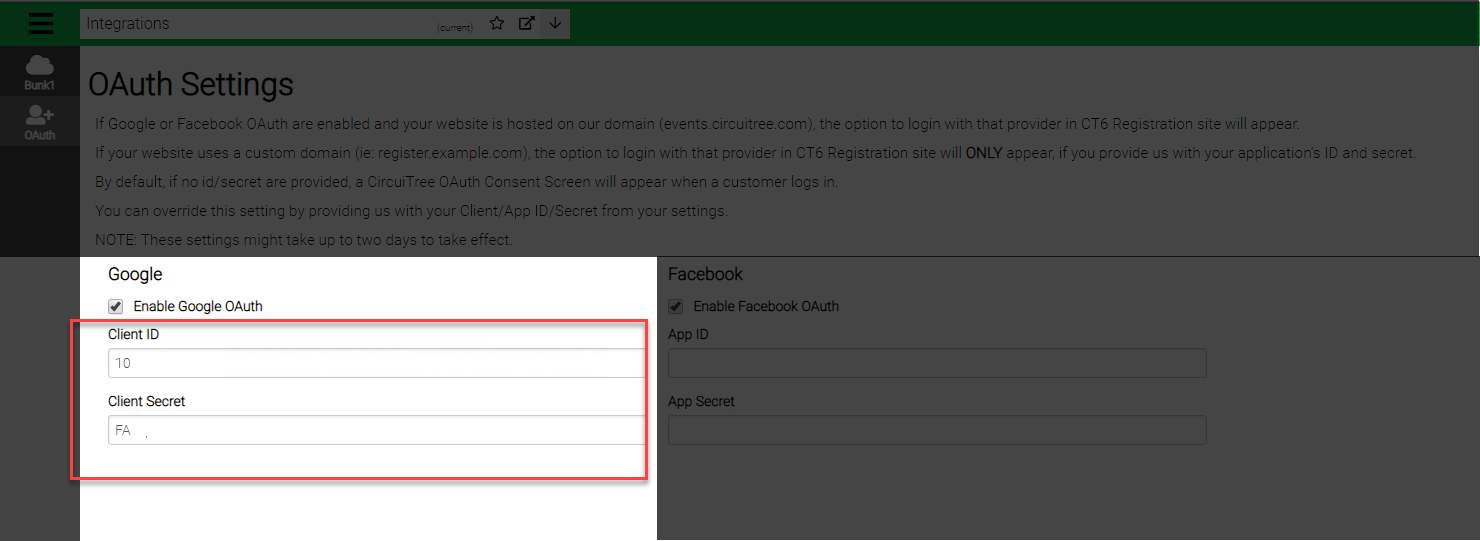The height and width of the screenshot is (541, 1480).
Task: Open Bunk1 cloud integration in sidebar
Action: click(40, 72)
